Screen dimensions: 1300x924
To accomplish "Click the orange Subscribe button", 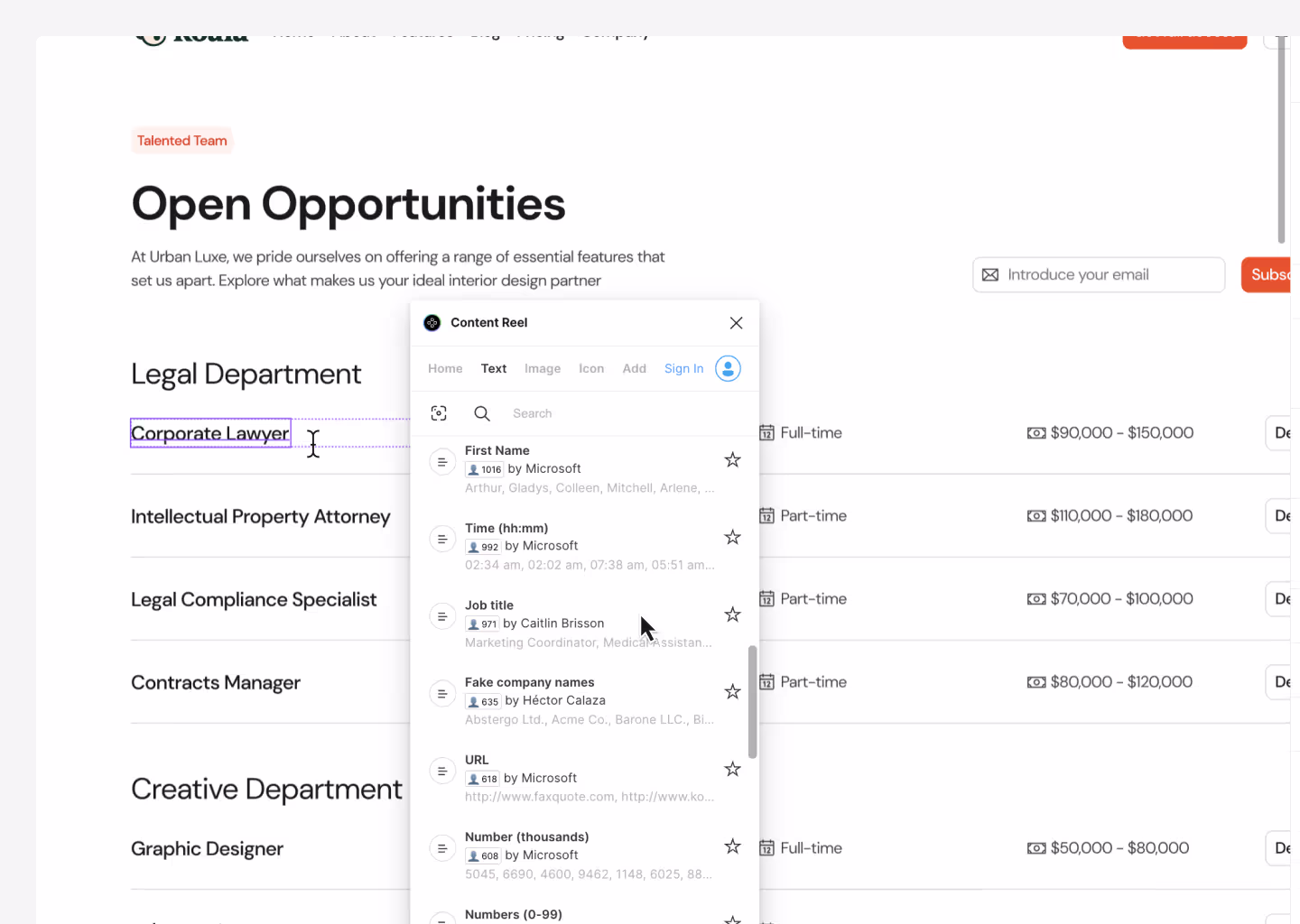I will click(x=1266, y=274).
